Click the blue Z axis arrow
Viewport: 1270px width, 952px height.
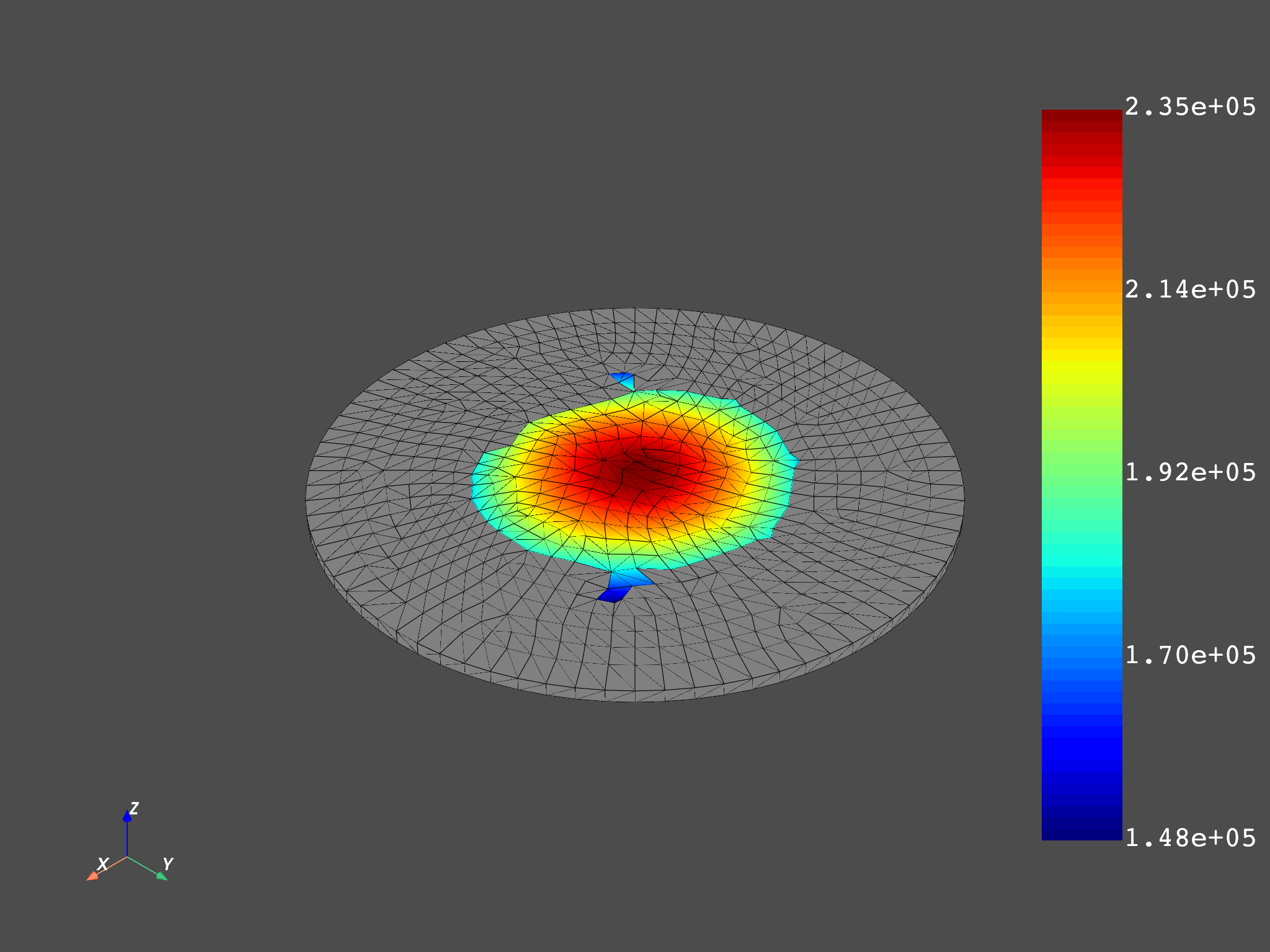coord(127,833)
